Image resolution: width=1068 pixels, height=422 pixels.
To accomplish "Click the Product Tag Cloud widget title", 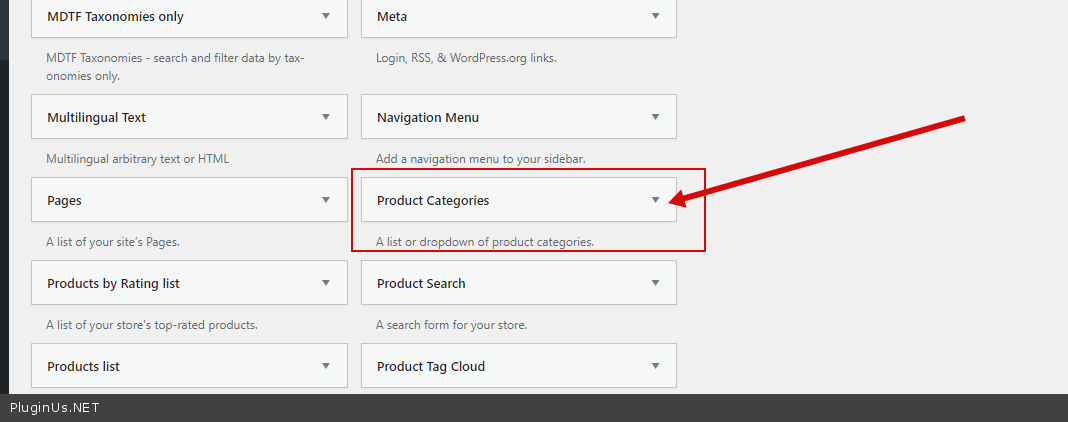I will pyautogui.click(x=430, y=366).
